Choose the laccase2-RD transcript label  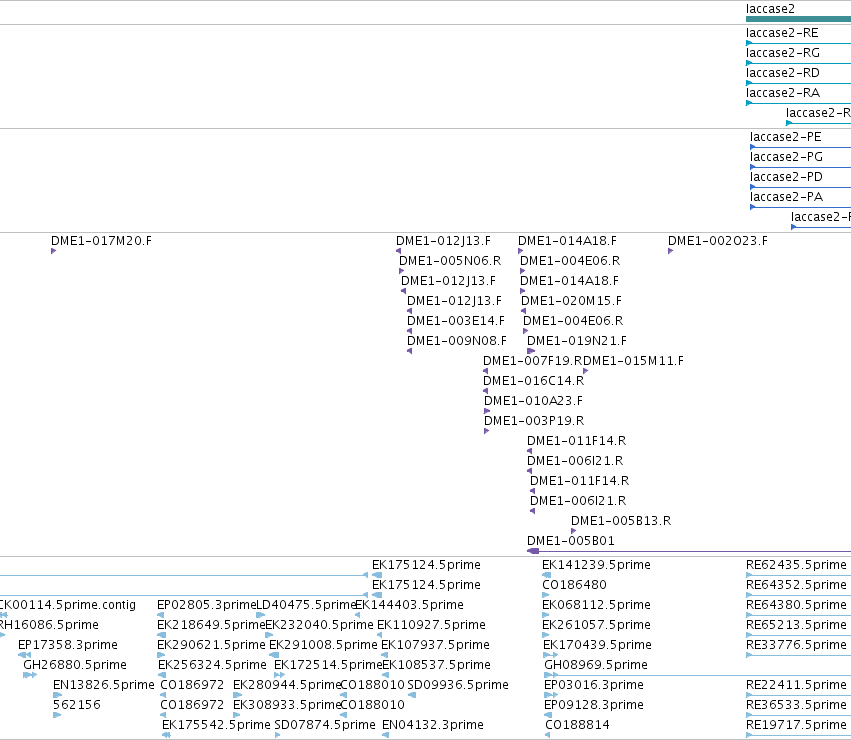click(783, 73)
